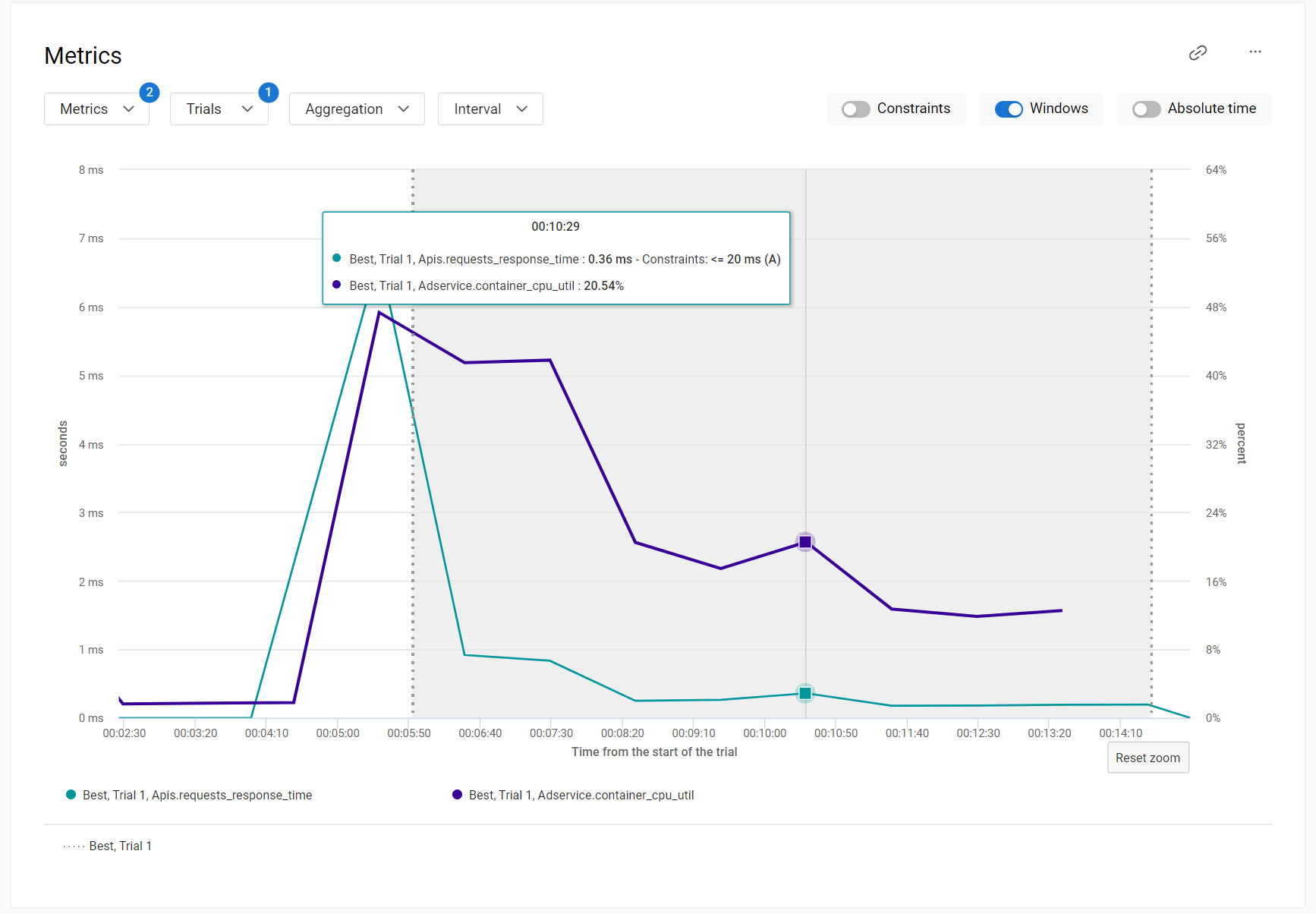Click the Trials badge showing 1
The height and width of the screenshot is (914, 1316).
coord(268,93)
